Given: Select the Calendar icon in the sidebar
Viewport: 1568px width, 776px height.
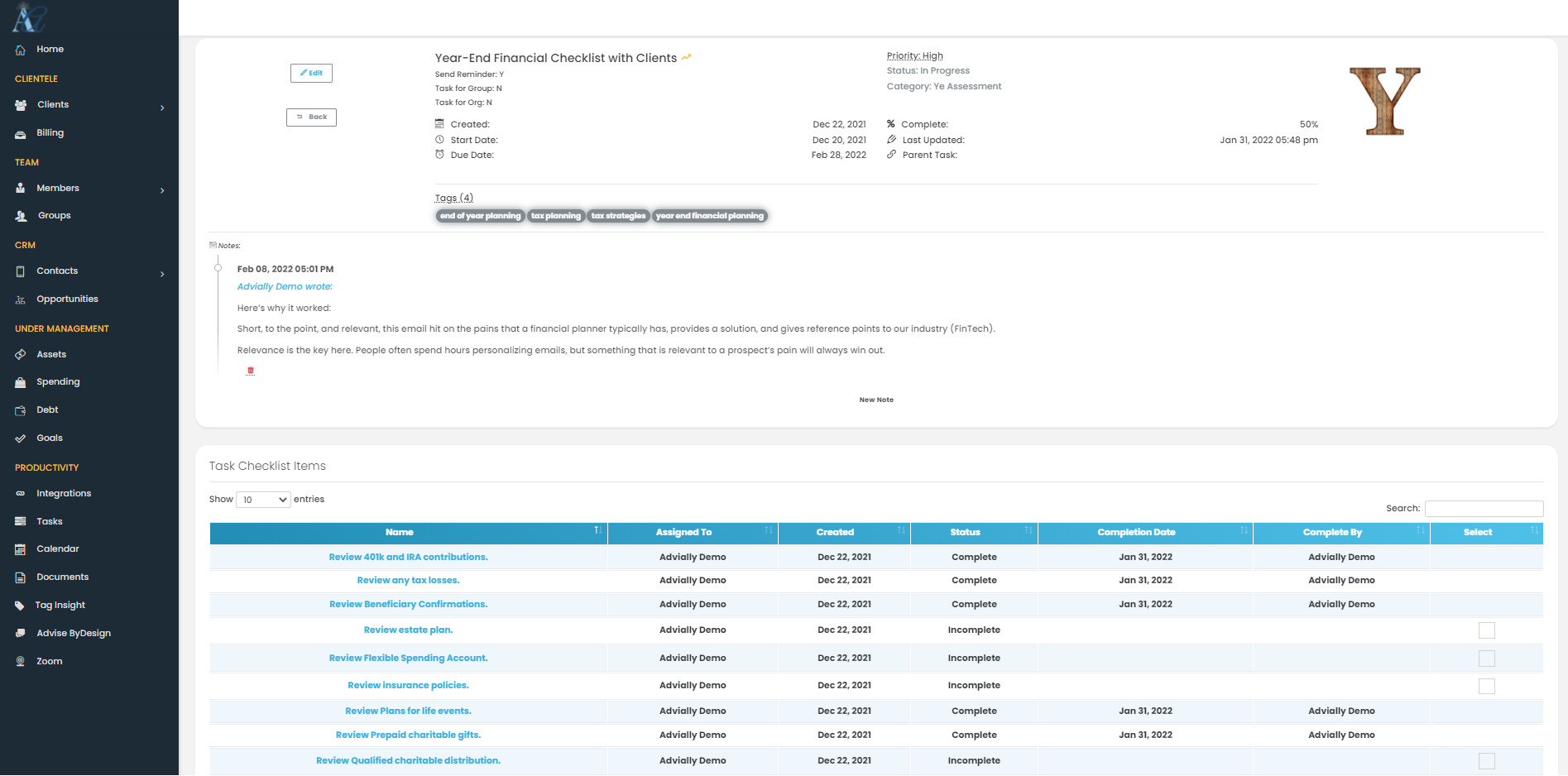Looking at the screenshot, I should [19, 548].
